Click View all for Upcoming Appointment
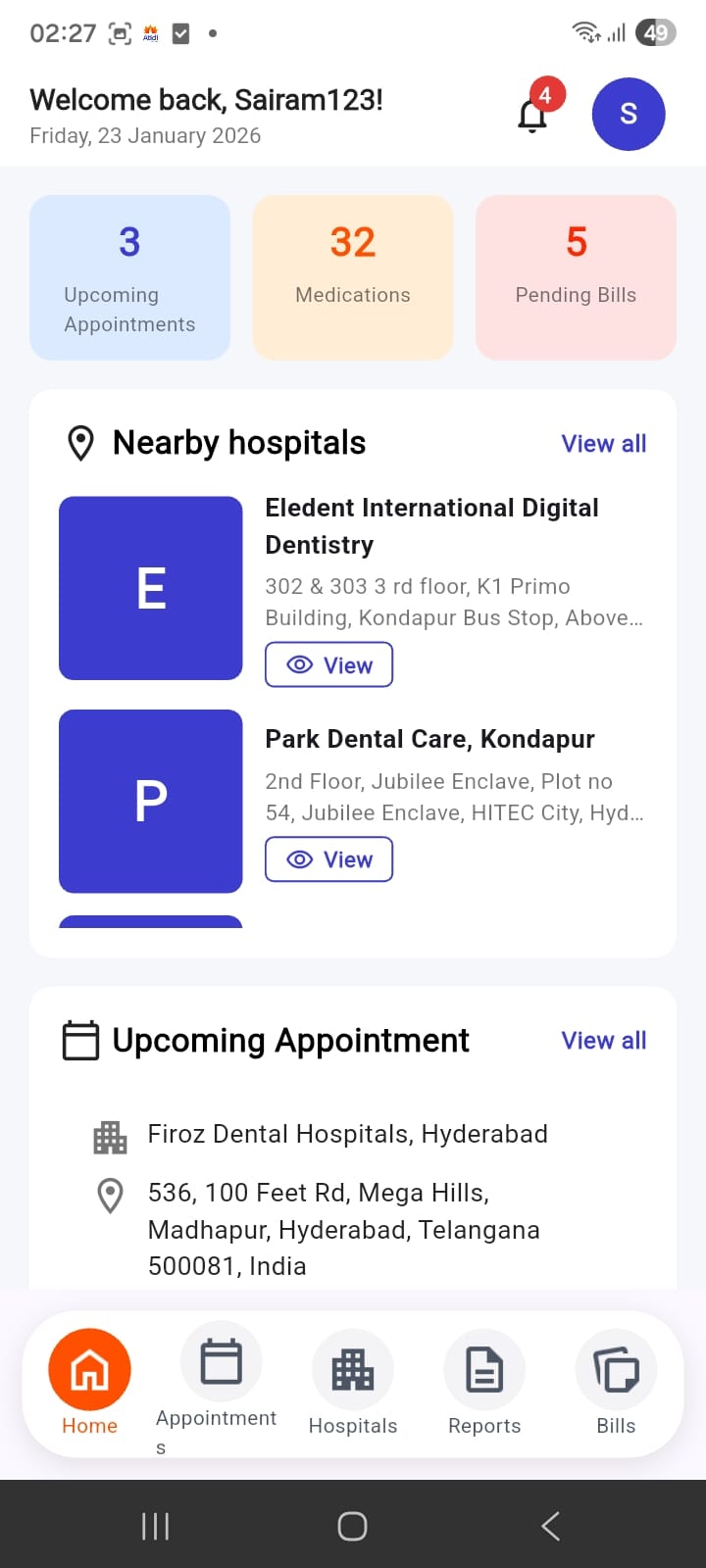The height and width of the screenshot is (1568, 706). pyautogui.click(x=603, y=1041)
